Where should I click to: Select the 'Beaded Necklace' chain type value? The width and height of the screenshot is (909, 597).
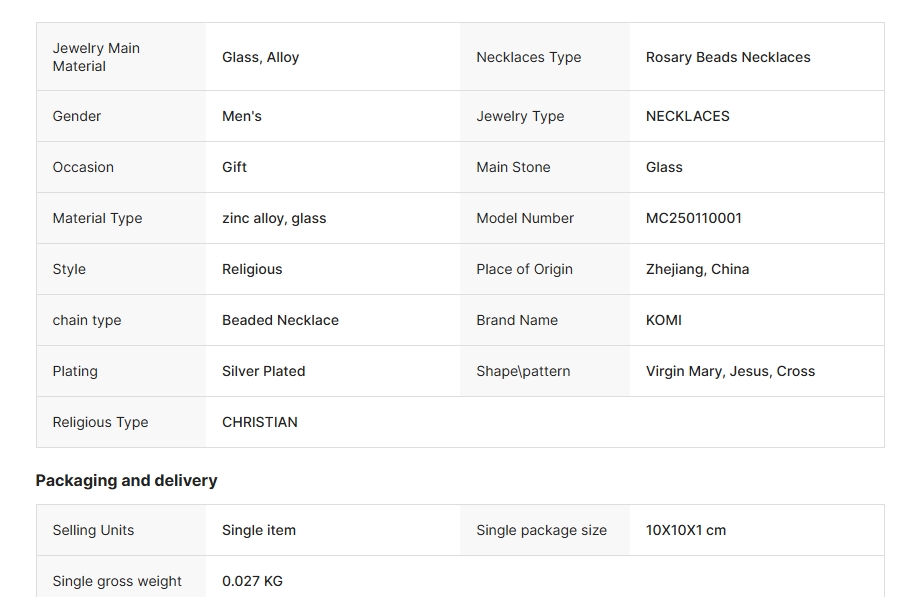pos(280,320)
